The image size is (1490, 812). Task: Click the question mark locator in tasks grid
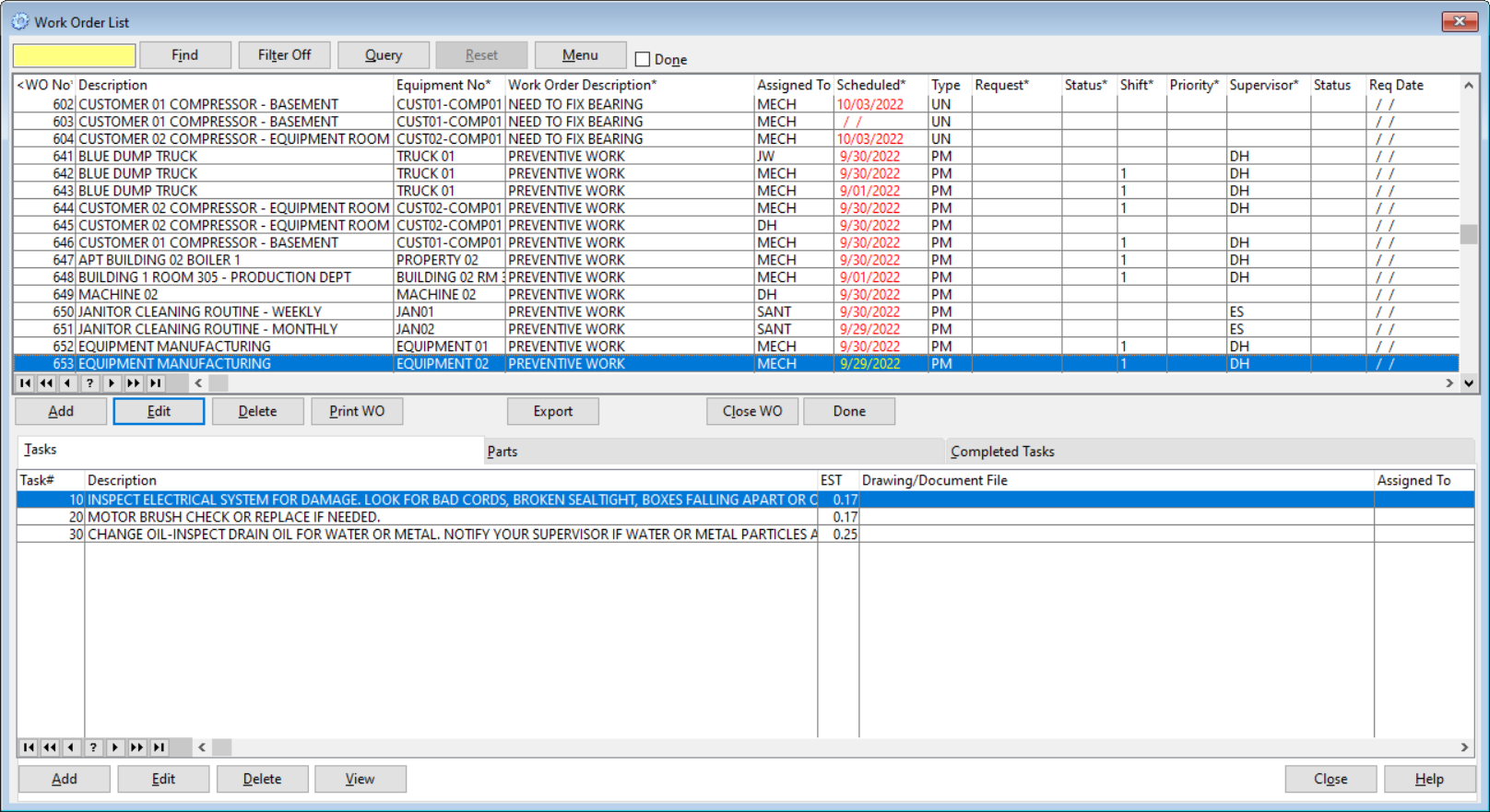(x=93, y=747)
